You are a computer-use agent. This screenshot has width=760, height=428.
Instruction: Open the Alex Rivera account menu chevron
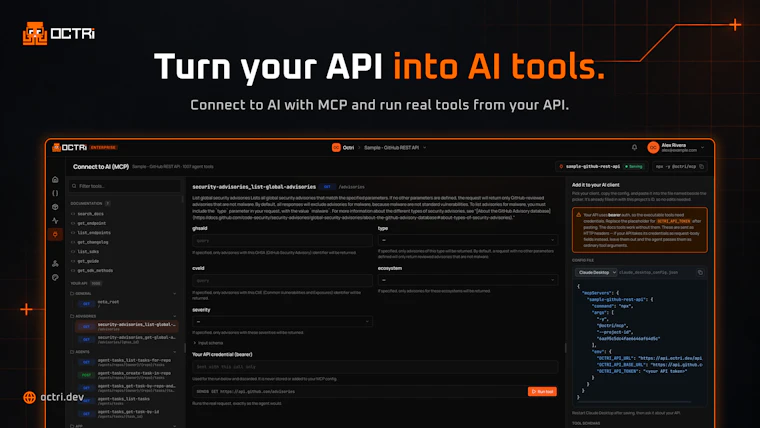(702, 147)
